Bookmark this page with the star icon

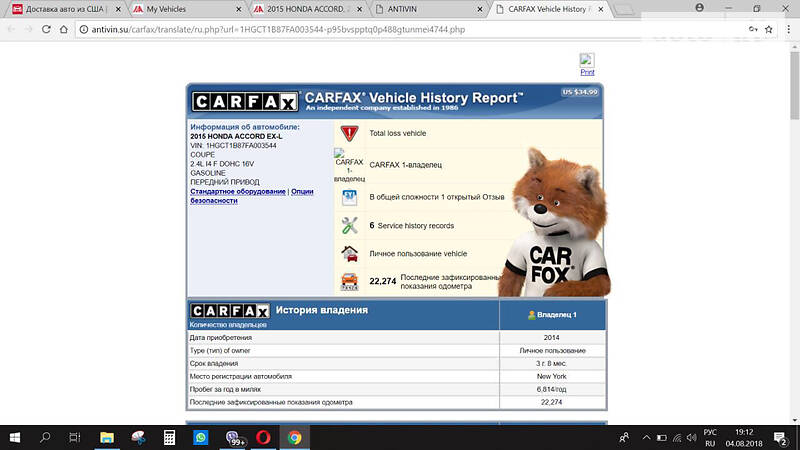769,29
